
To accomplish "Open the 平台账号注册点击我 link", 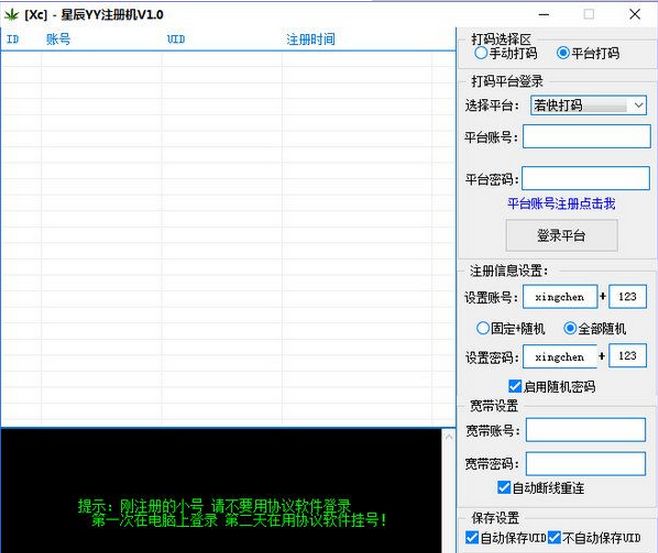I will click(x=561, y=204).
